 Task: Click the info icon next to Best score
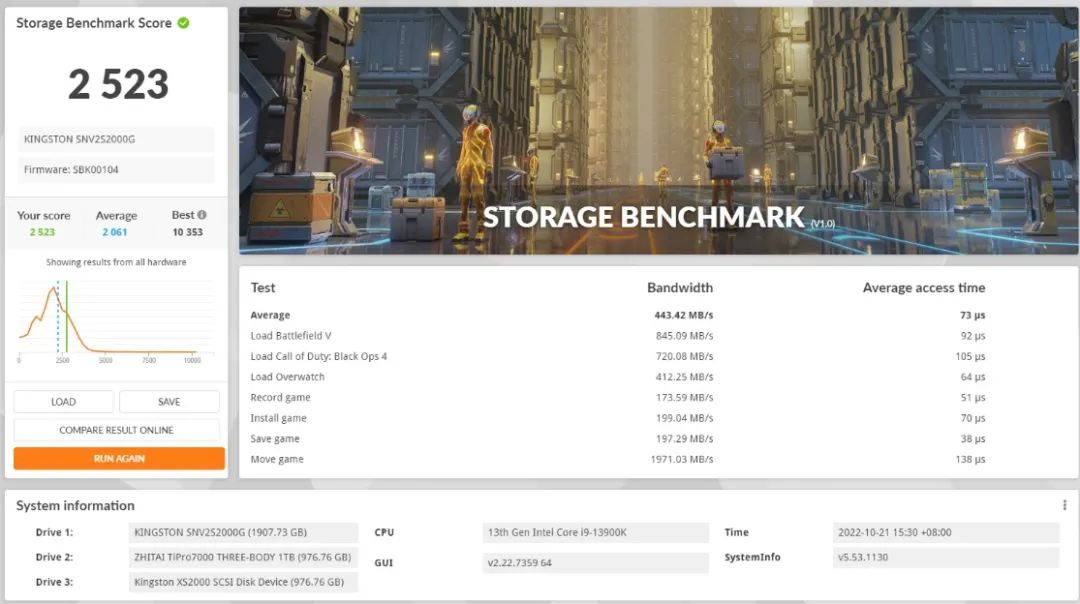[x=201, y=214]
